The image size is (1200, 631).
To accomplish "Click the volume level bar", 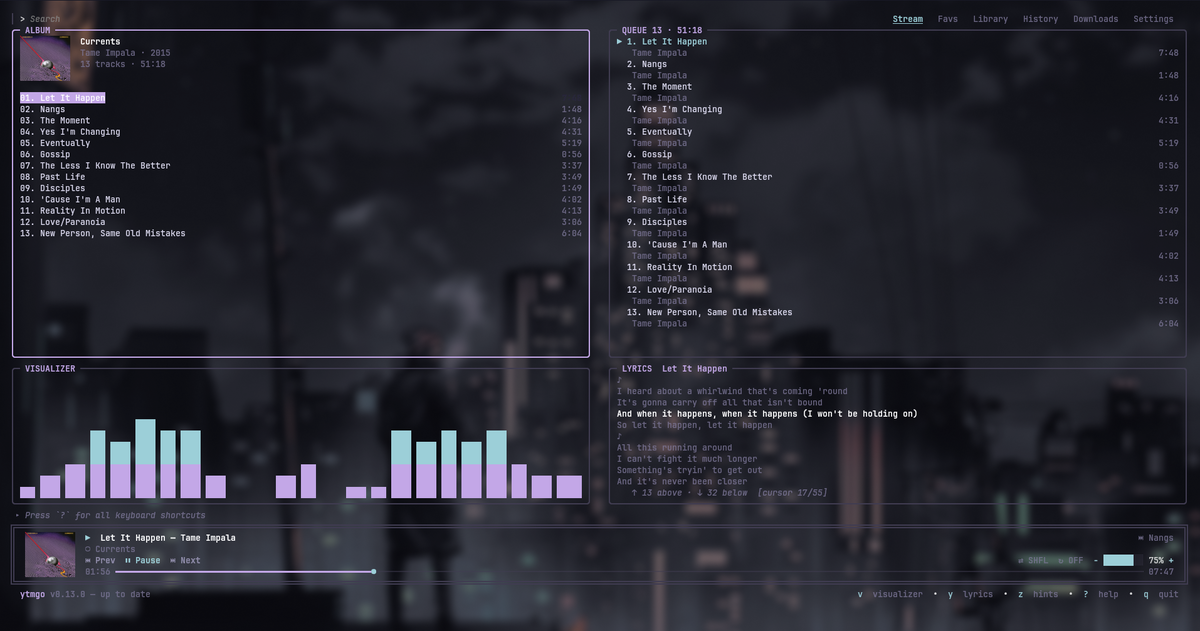I will point(1122,560).
